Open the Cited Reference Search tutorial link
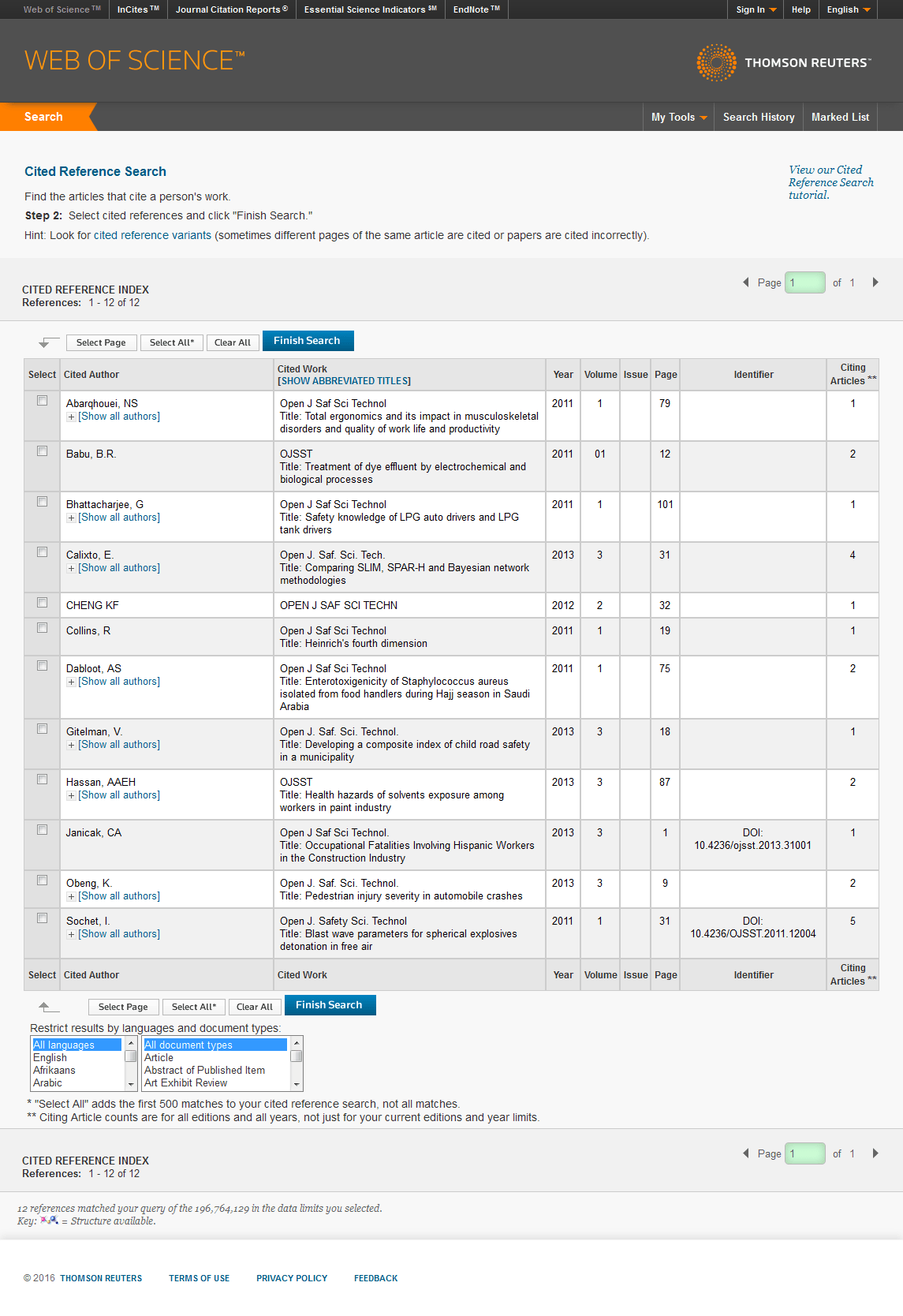Viewport: 903px width, 1316px height. pyautogui.click(x=831, y=182)
